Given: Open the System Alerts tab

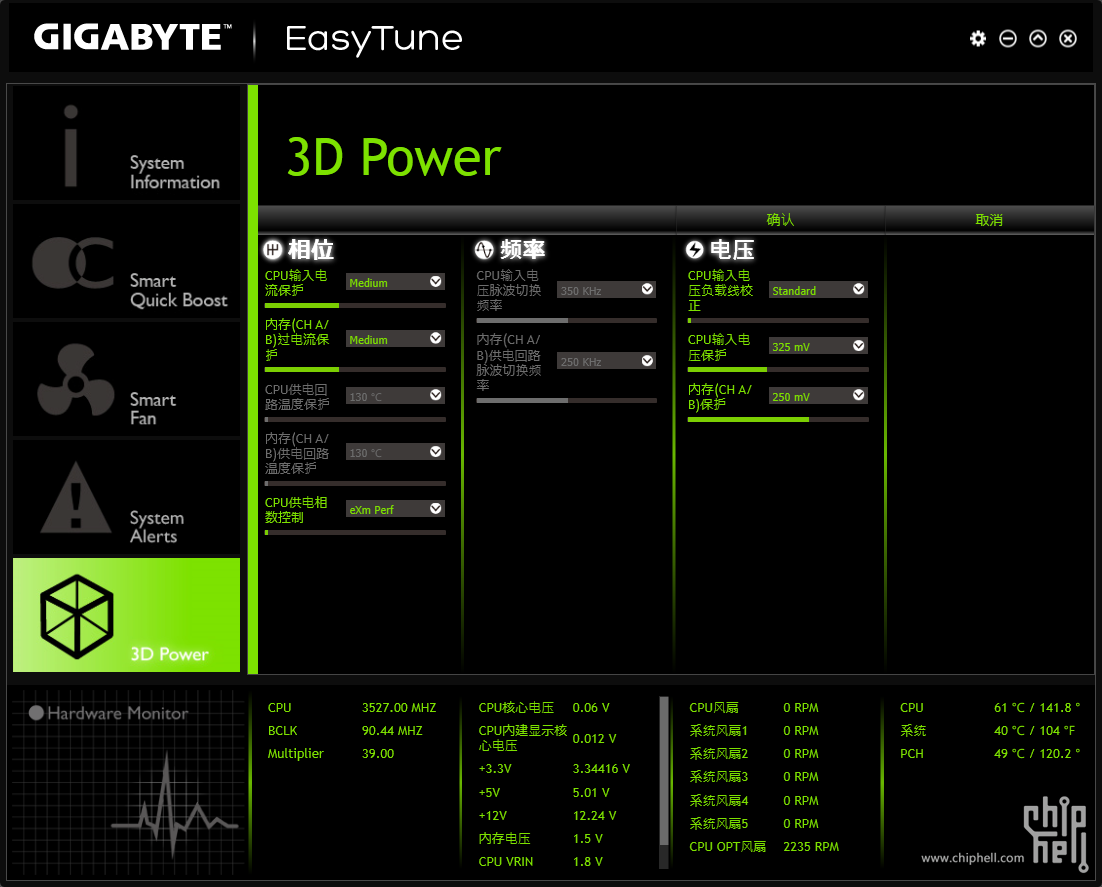Looking at the screenshot, I should 127,498.
